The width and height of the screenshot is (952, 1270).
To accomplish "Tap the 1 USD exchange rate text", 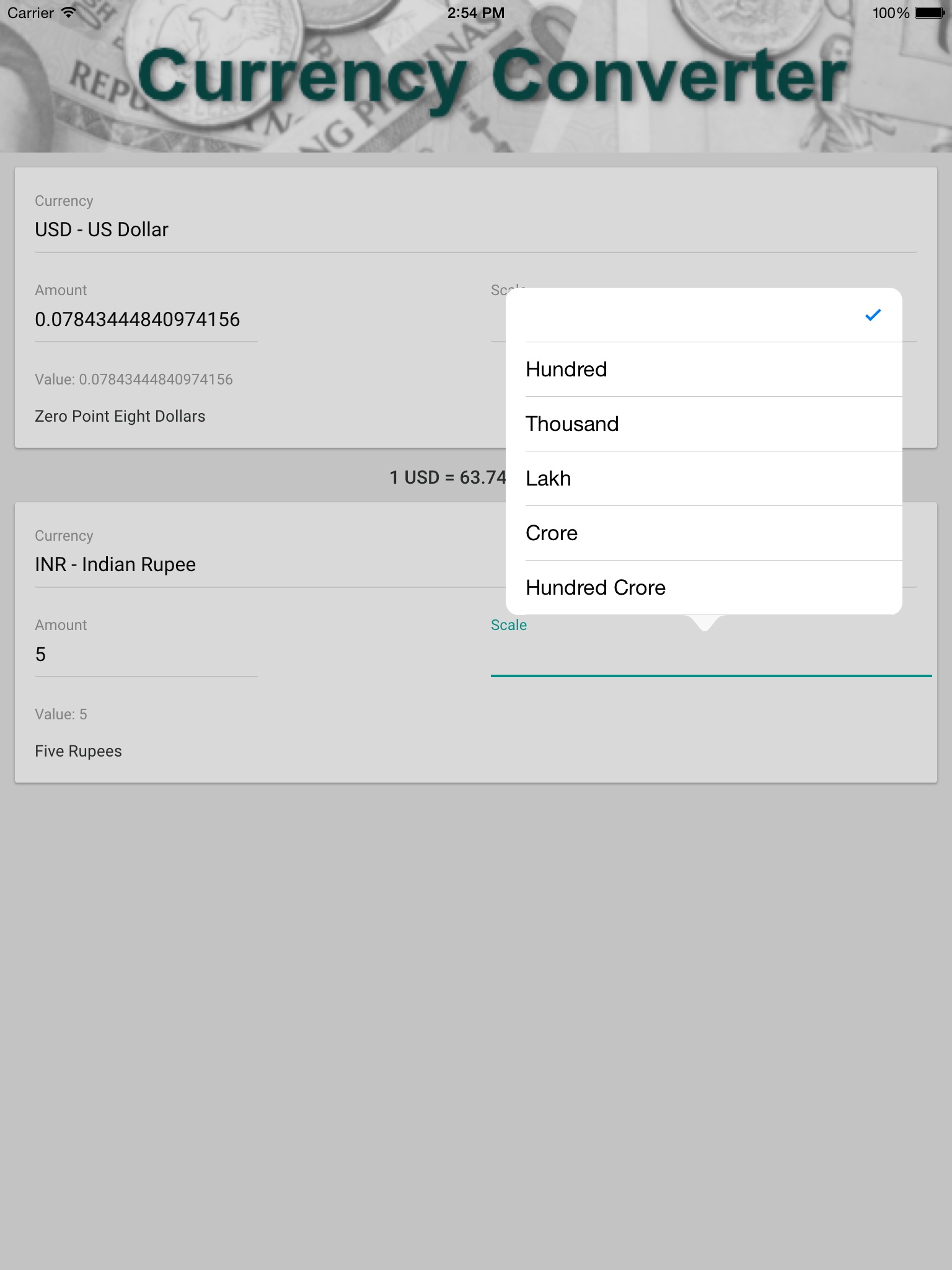I will 447,477.
